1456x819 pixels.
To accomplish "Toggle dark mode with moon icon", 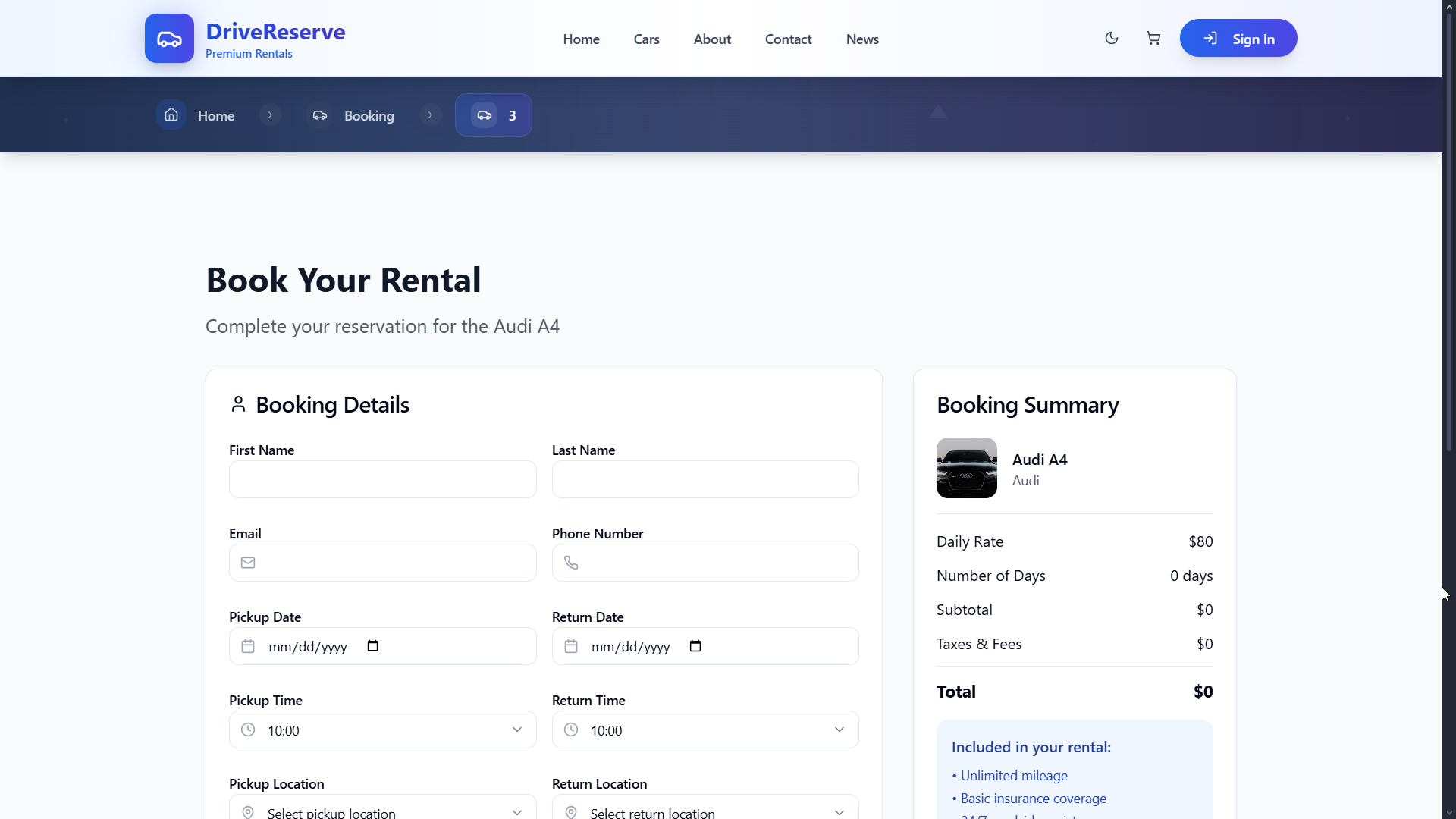I will 1111,38.
